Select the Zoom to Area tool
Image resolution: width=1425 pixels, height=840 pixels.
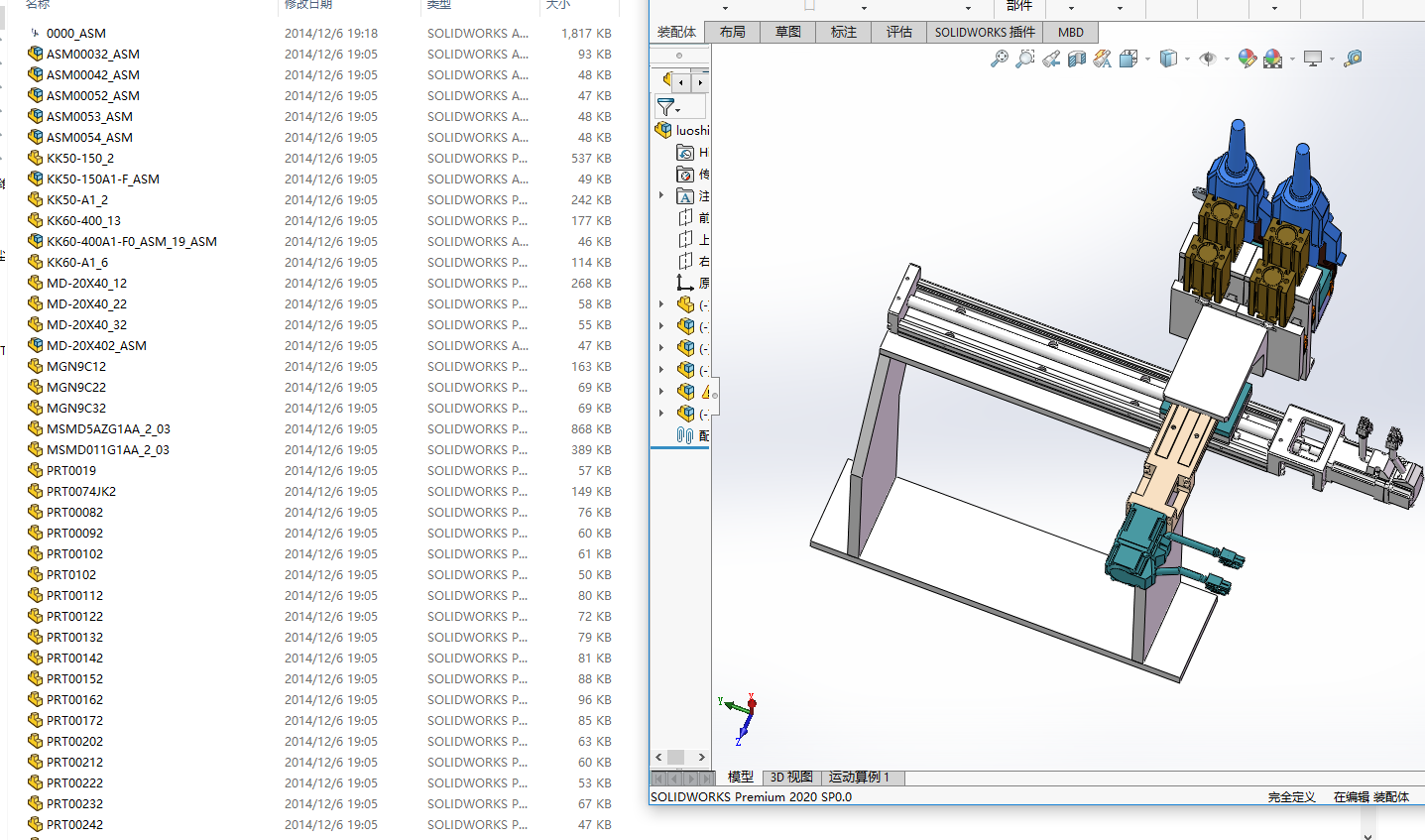click(1024, 60)
